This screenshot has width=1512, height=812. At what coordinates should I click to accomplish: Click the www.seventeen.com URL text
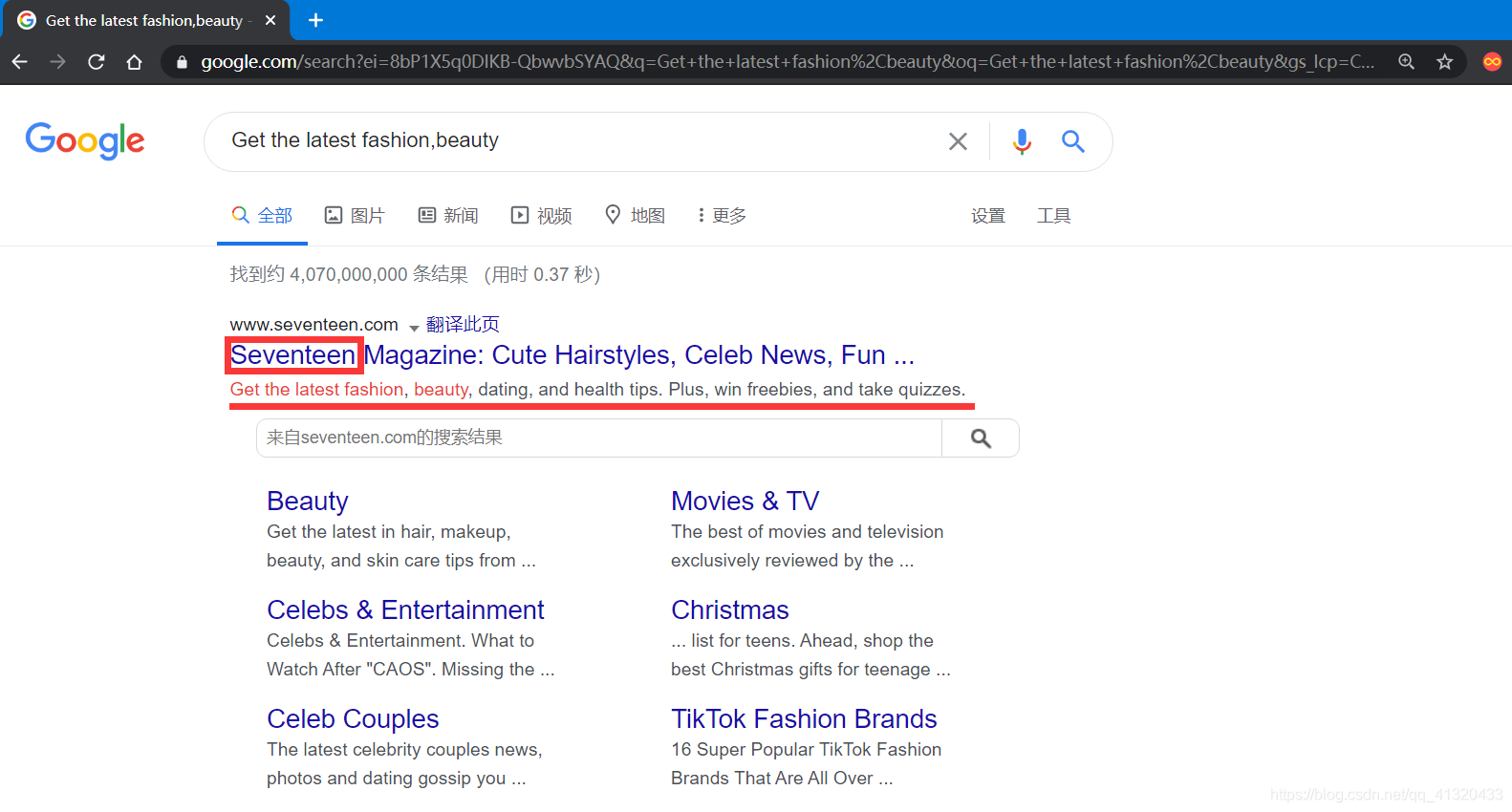313,325
